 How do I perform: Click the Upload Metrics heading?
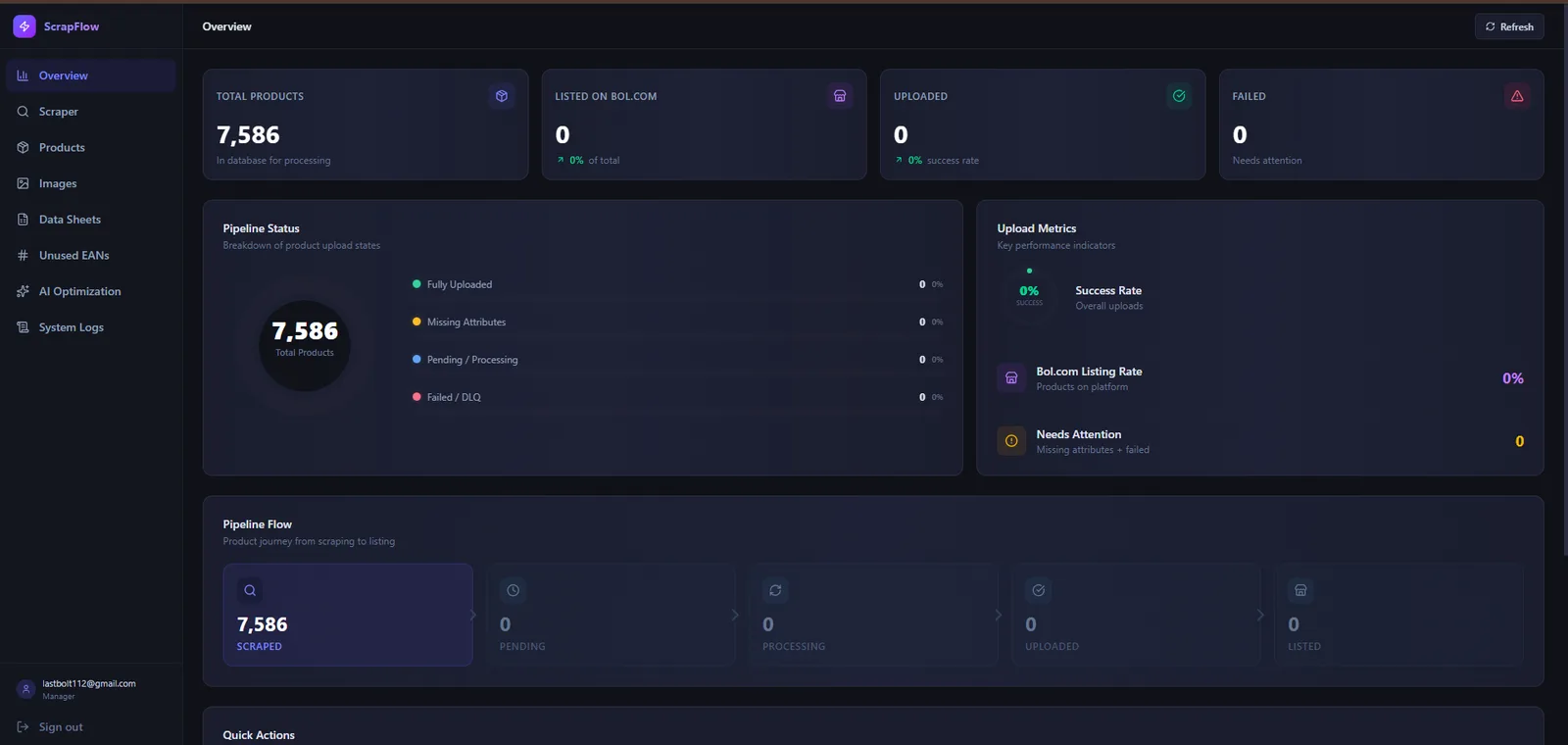[x=1037, y=228]
